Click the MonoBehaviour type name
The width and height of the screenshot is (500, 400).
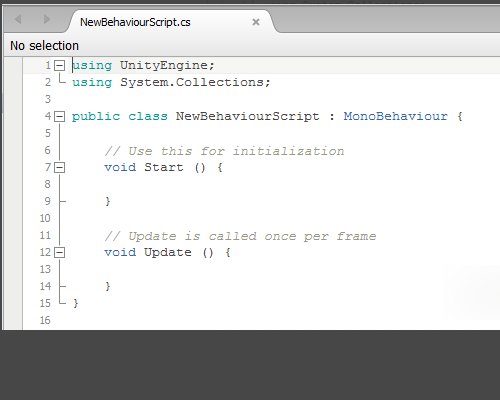(396, 116)
